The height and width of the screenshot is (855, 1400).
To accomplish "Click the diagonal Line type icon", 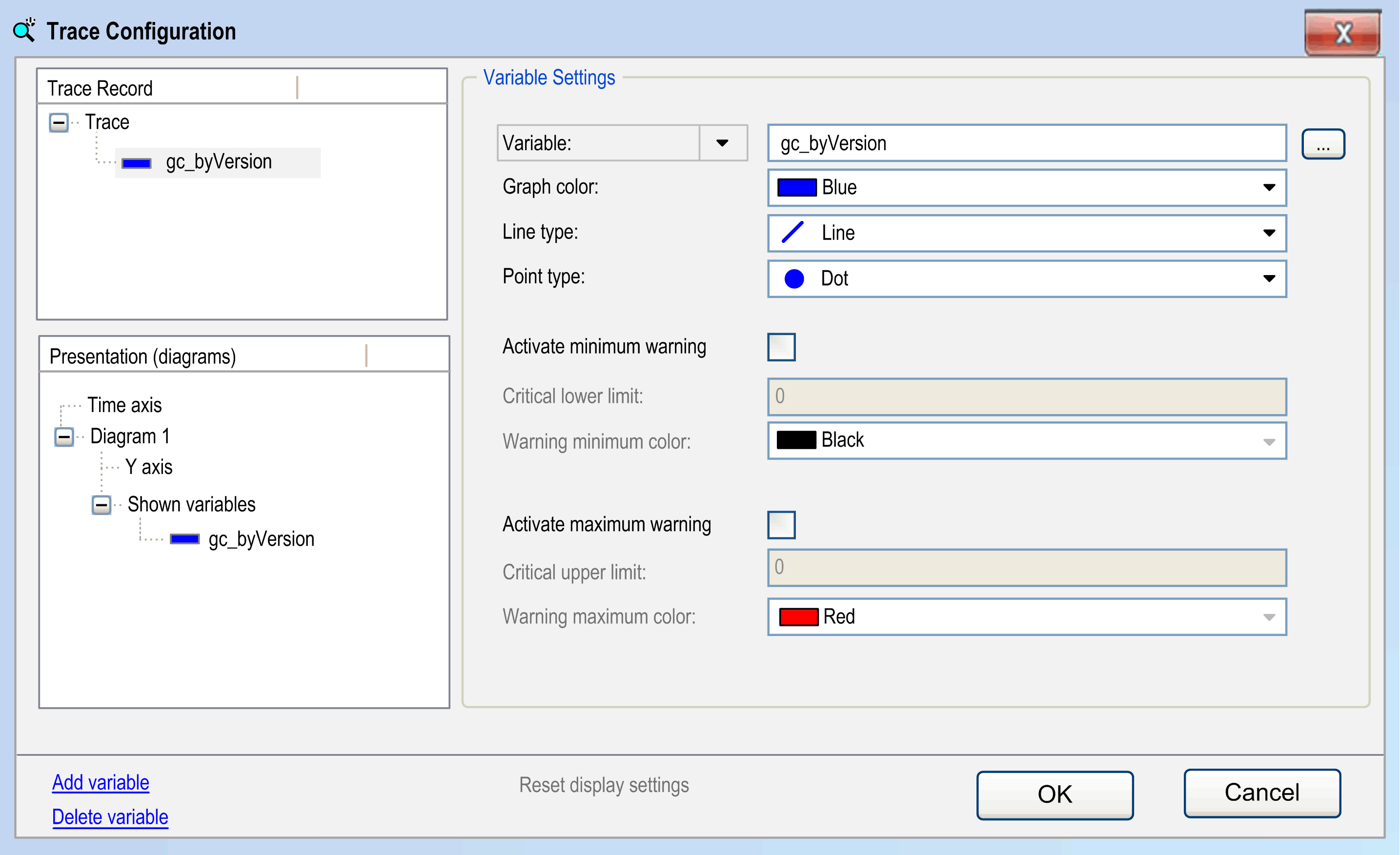I will point(792,233).
